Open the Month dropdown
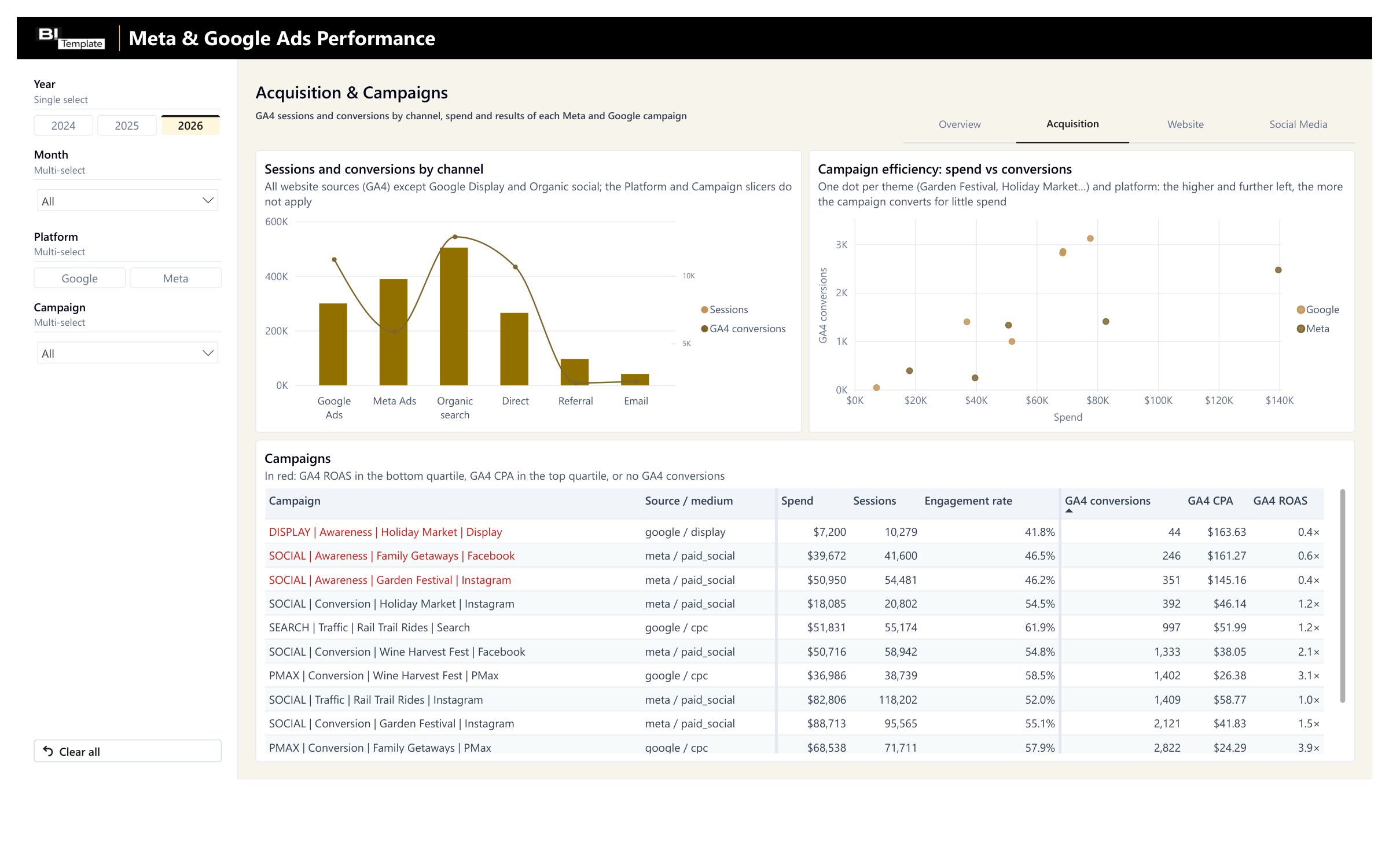Image resolution: width=1389 pixels, height=868 pixels. pyautogui.click(x=127, y=201)
